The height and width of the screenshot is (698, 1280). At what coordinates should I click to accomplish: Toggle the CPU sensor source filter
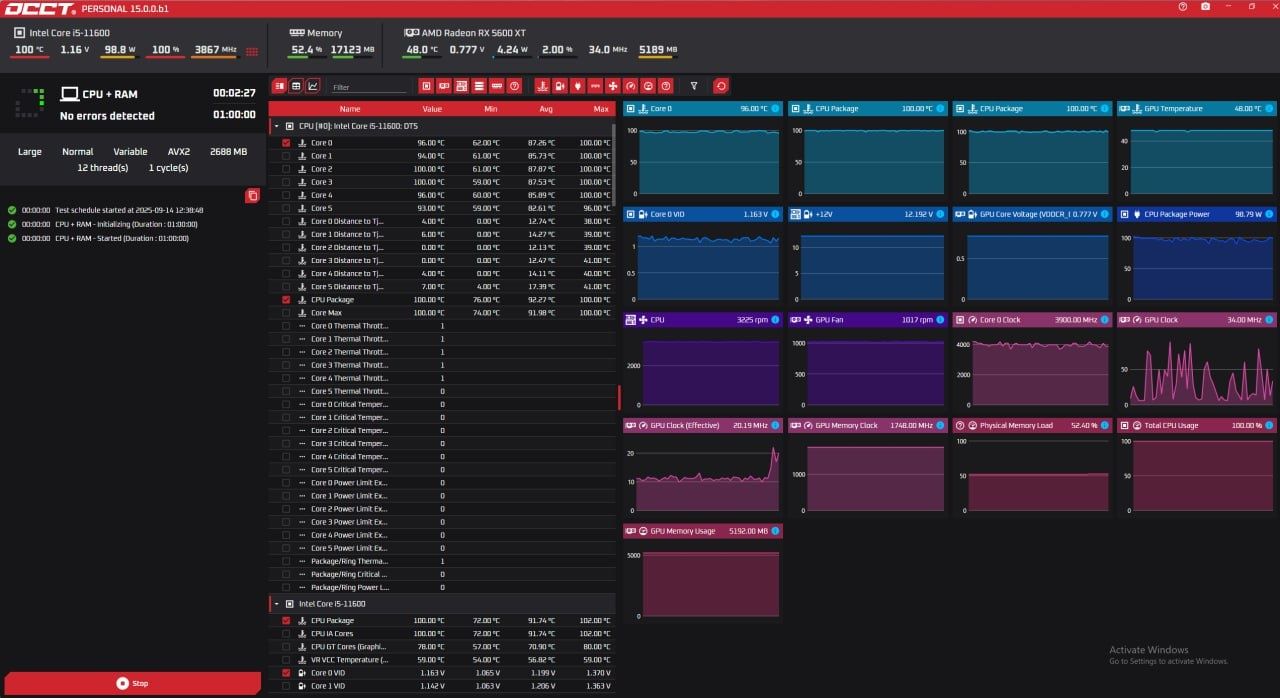[426, 86]
